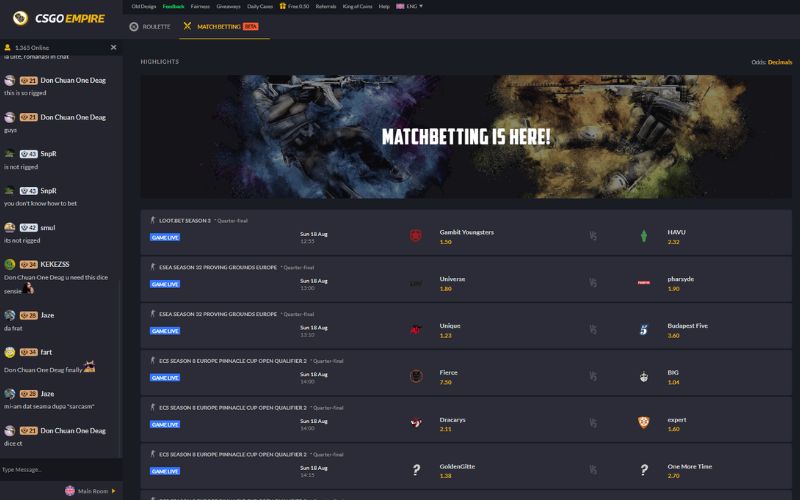Click the CSGO Empire coin logo
Image resolution: width=800 pixels, height=500 pixels.
(20, 18)
